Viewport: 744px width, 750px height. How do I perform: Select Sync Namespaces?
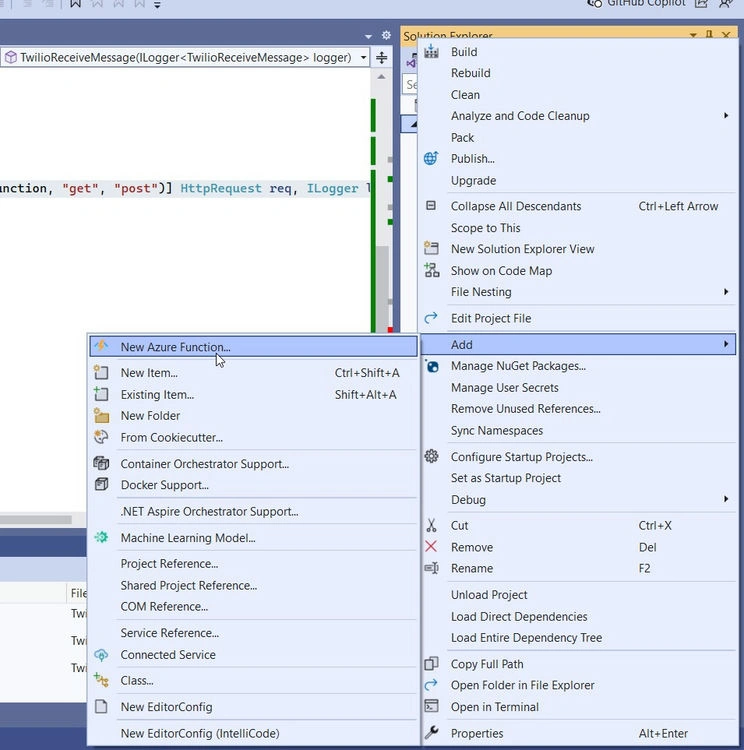(x=497, y=430)
